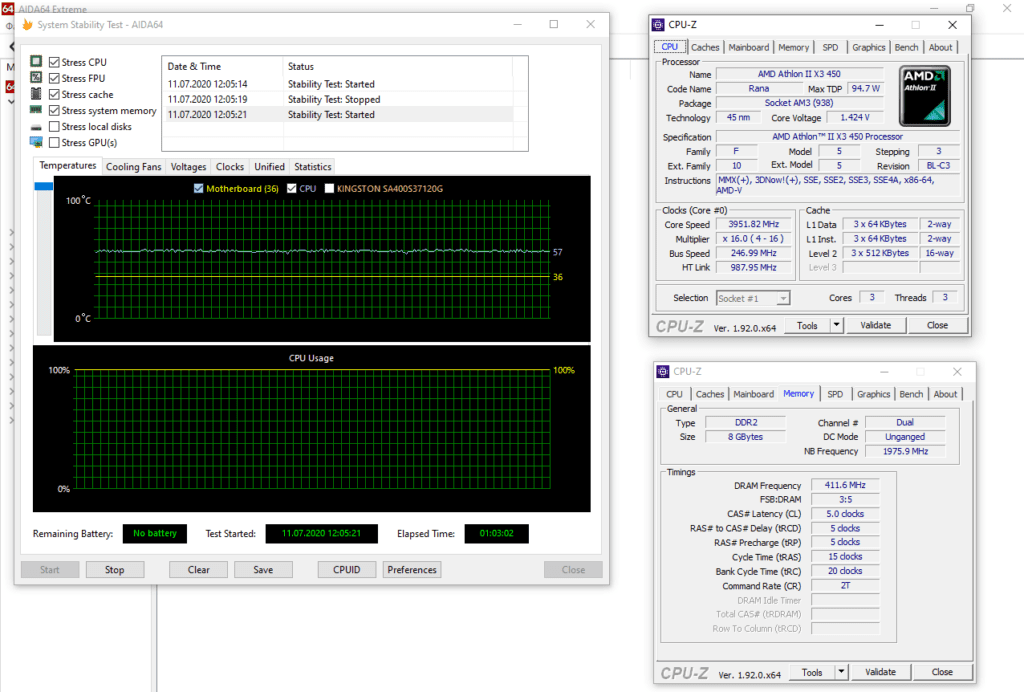Uncheck the CPU graph legend checkbox
The height and width of the screenshot is (692, 1024).
coord(291,189)
